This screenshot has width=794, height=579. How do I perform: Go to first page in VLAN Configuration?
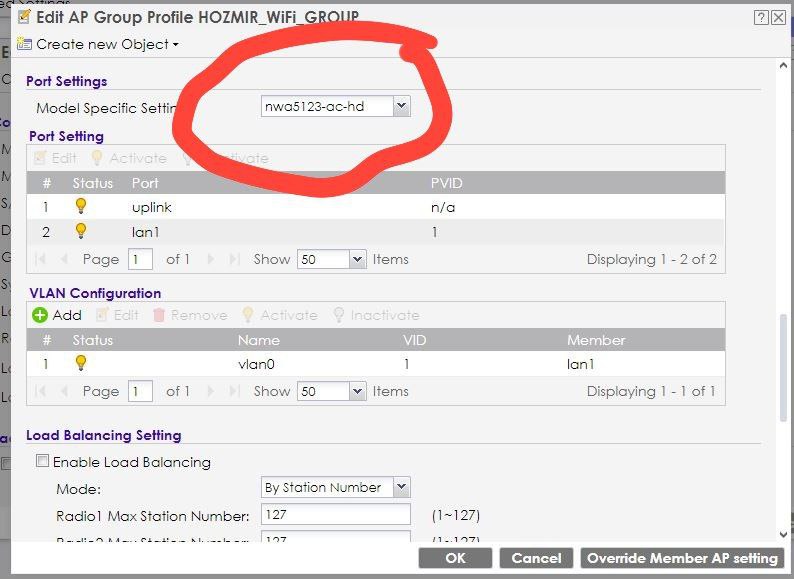click(x=41, y=392)
